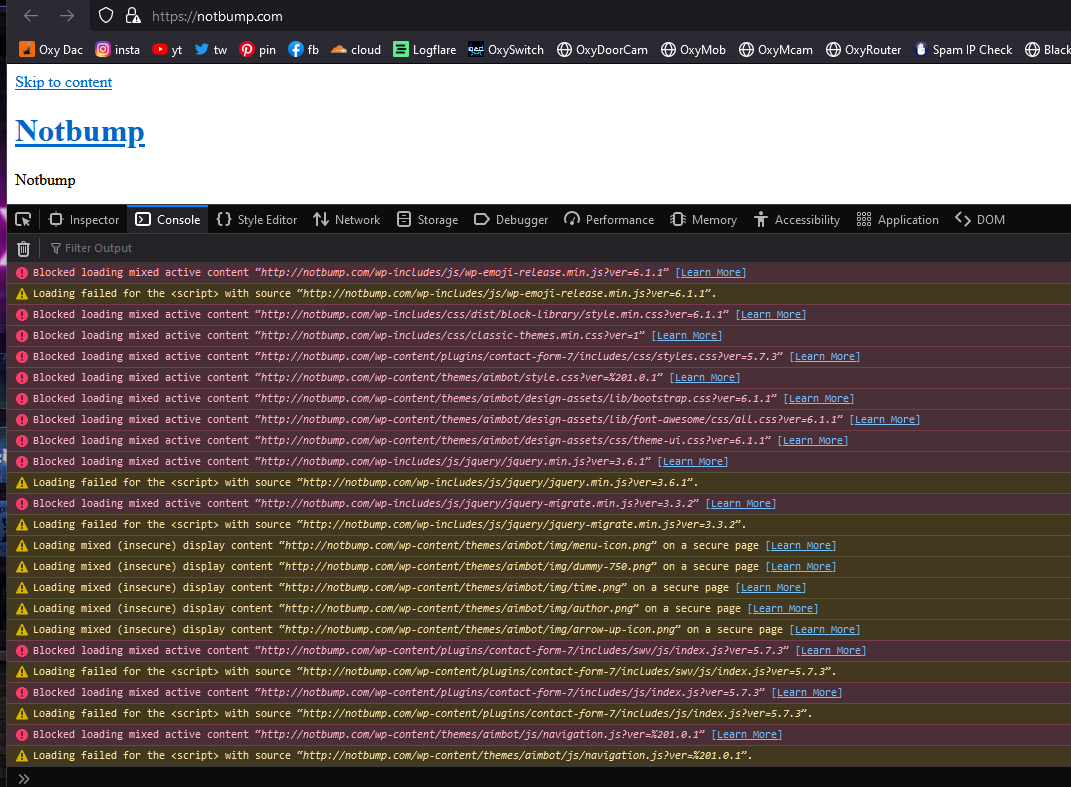The image size is (1071, 787).
Task: Open the Oxy Dac bookmark
Action: click(51, 49)
